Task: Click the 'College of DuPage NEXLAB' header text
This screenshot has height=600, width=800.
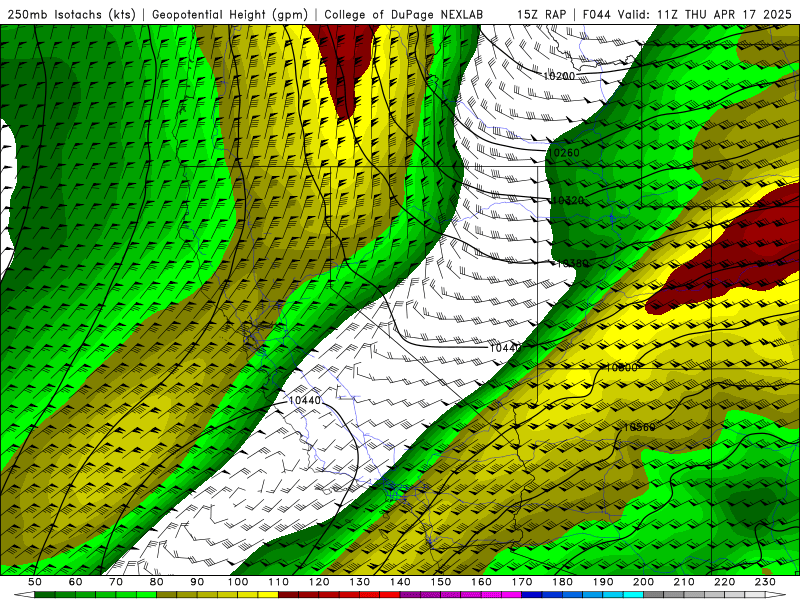Action: pos(404,14)
